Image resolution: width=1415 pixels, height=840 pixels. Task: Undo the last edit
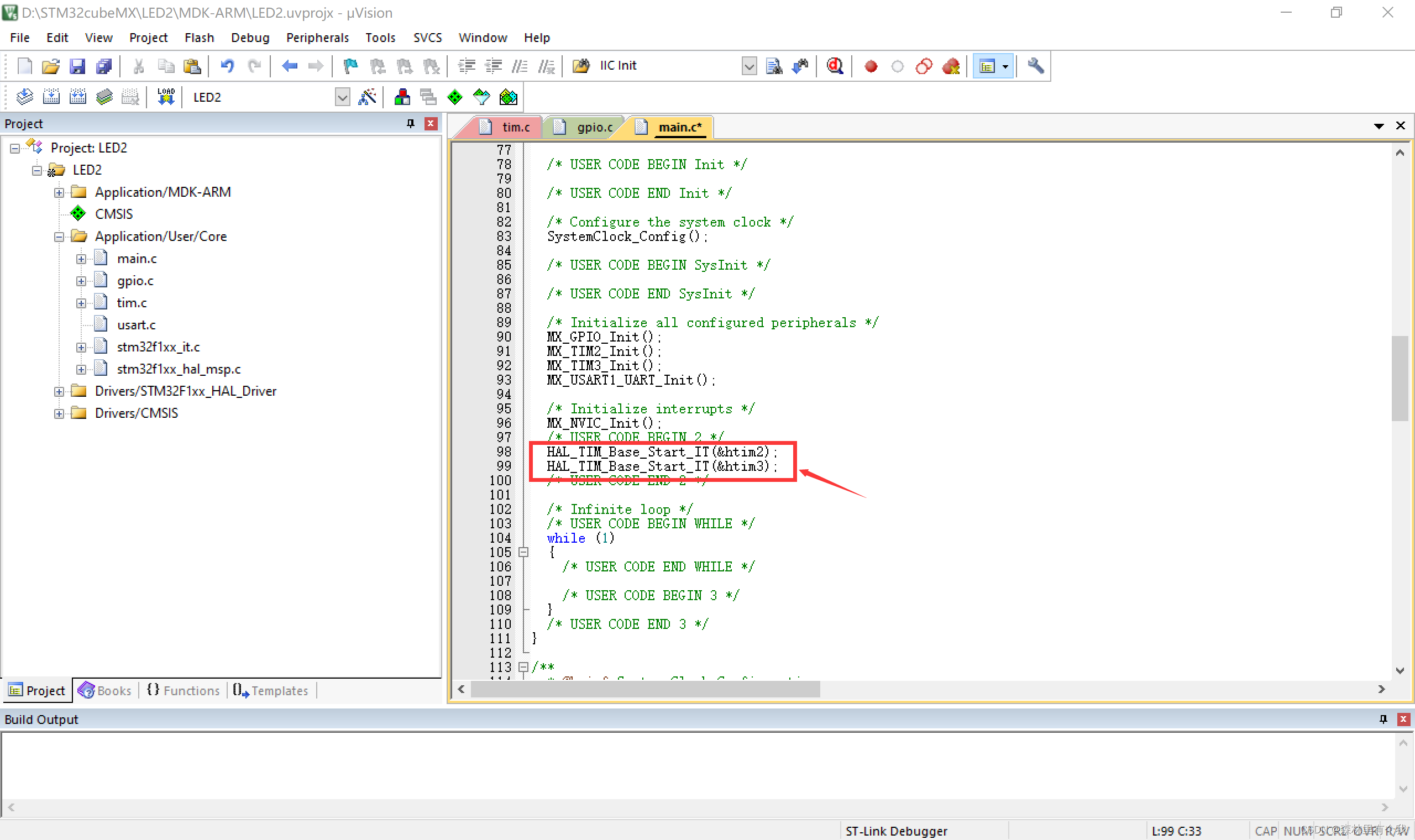pos(227,66)
